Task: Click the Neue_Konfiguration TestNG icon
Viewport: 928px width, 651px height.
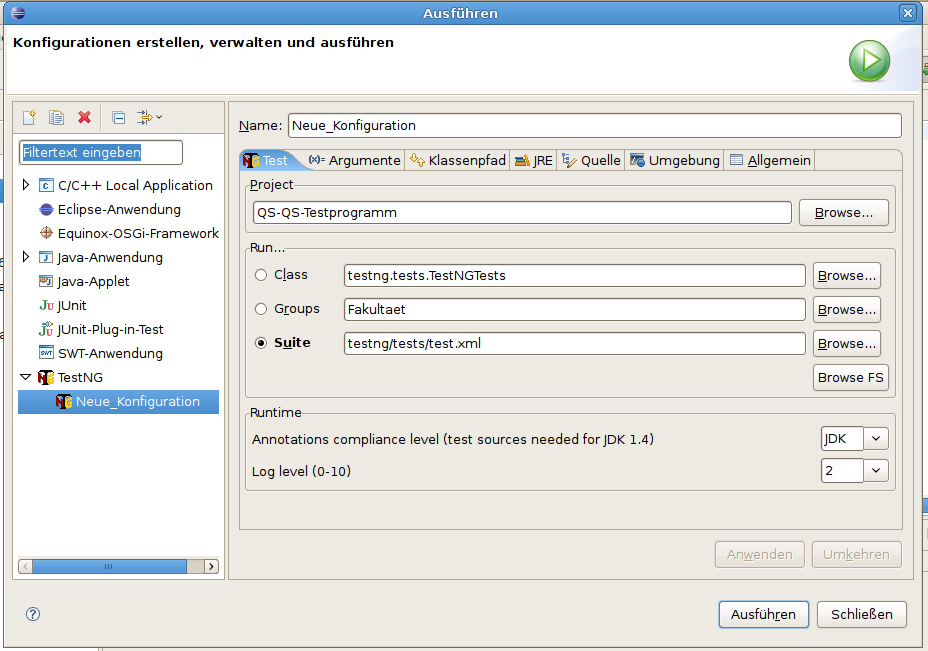Action: [64, 402]
